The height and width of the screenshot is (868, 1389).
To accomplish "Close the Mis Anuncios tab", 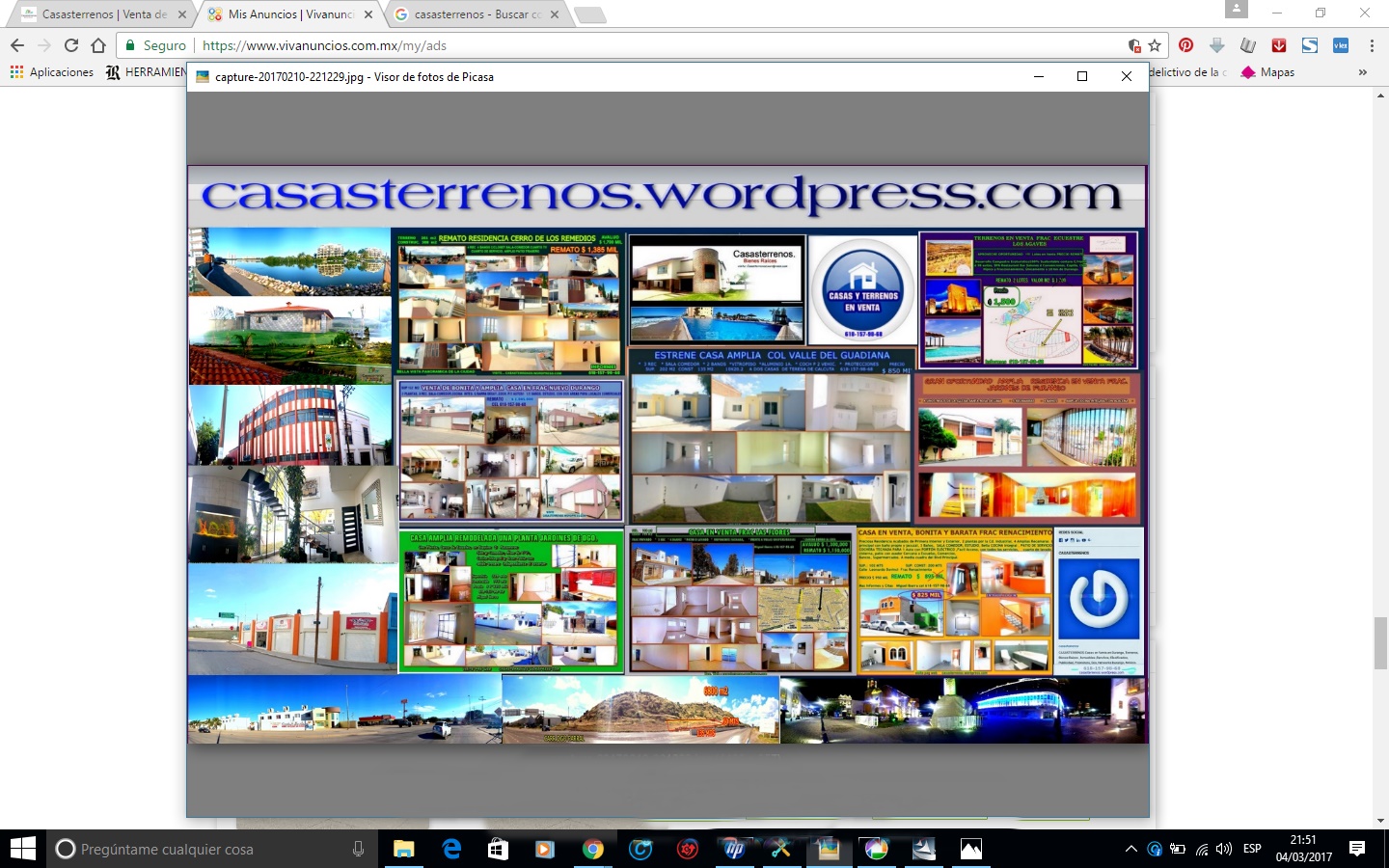I will pos(368,14).
